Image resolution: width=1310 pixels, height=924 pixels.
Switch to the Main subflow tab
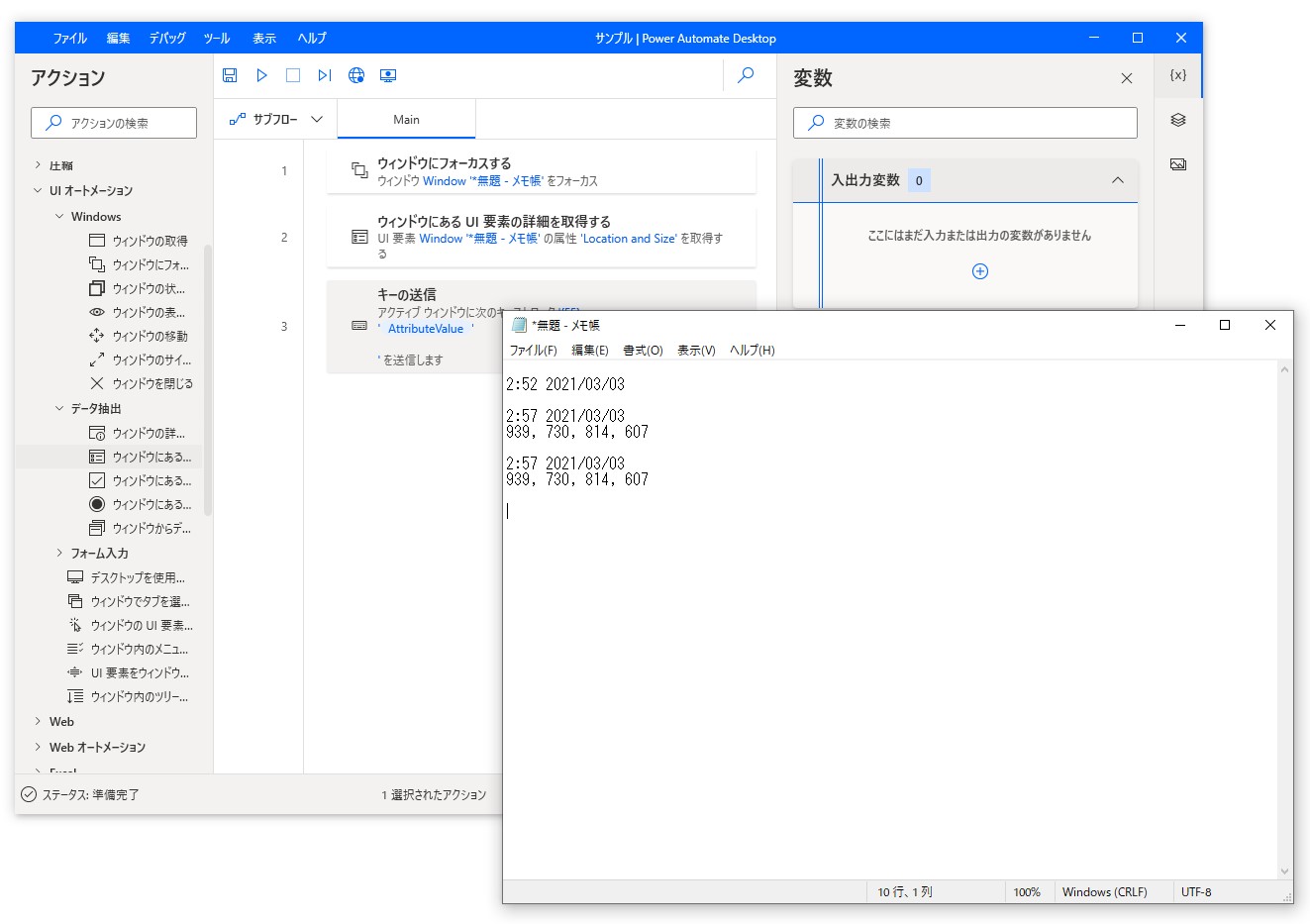pyautogui.click(x=406, y=118)
